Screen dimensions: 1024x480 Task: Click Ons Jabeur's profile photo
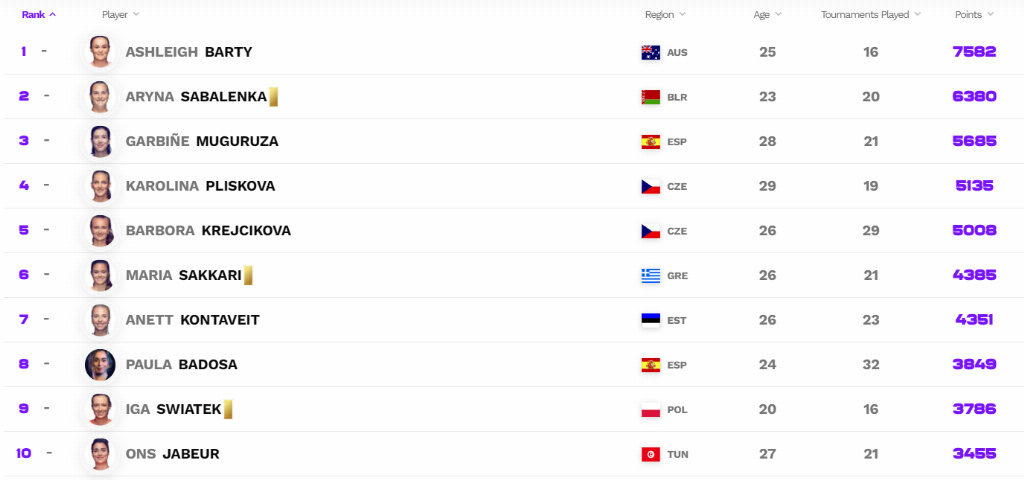tap(100, 454)
